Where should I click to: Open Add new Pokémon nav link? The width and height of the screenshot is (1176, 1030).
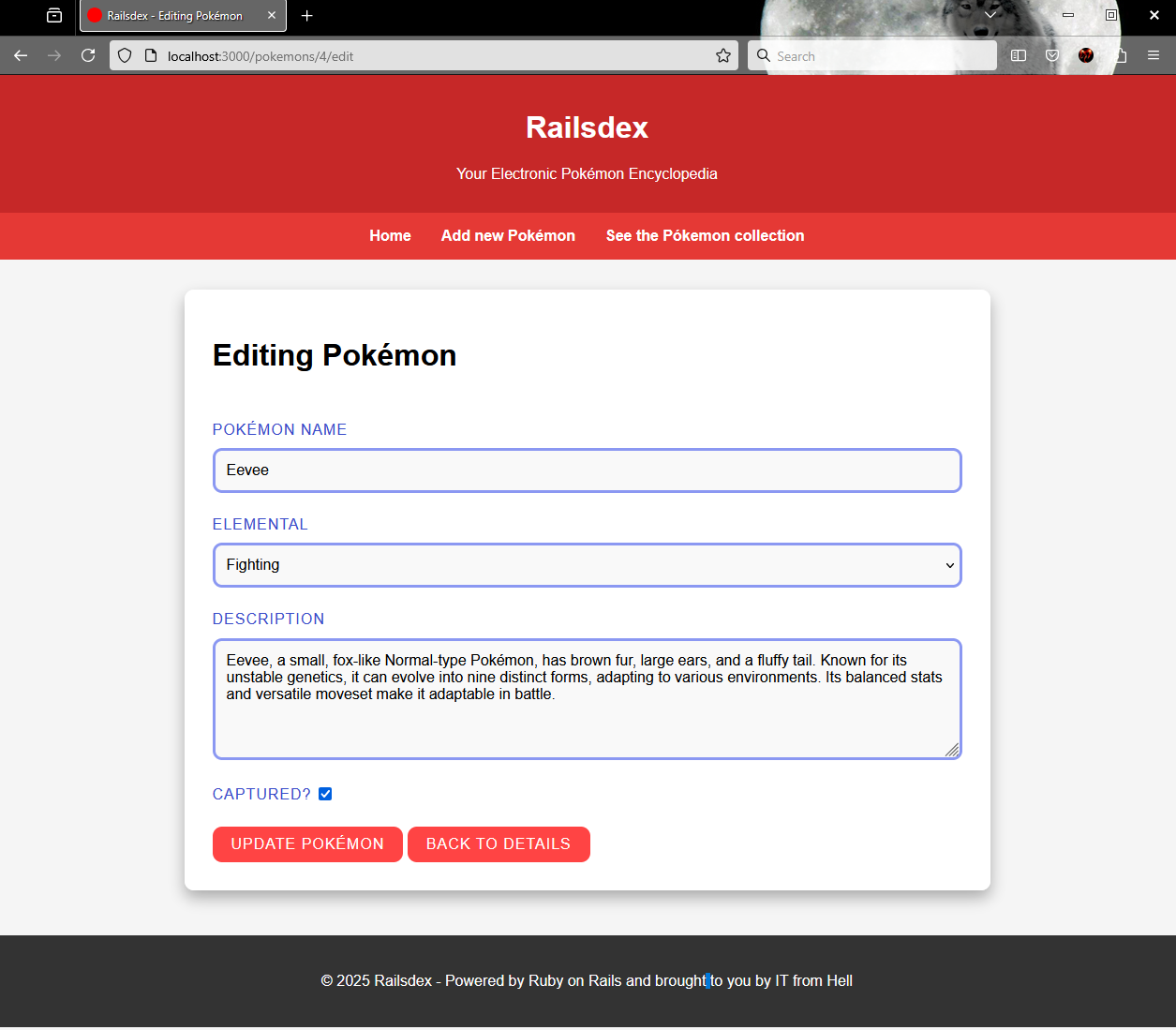click(508, 236)
